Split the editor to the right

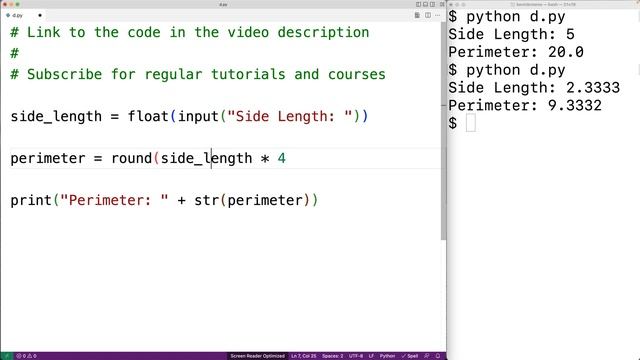428,16
